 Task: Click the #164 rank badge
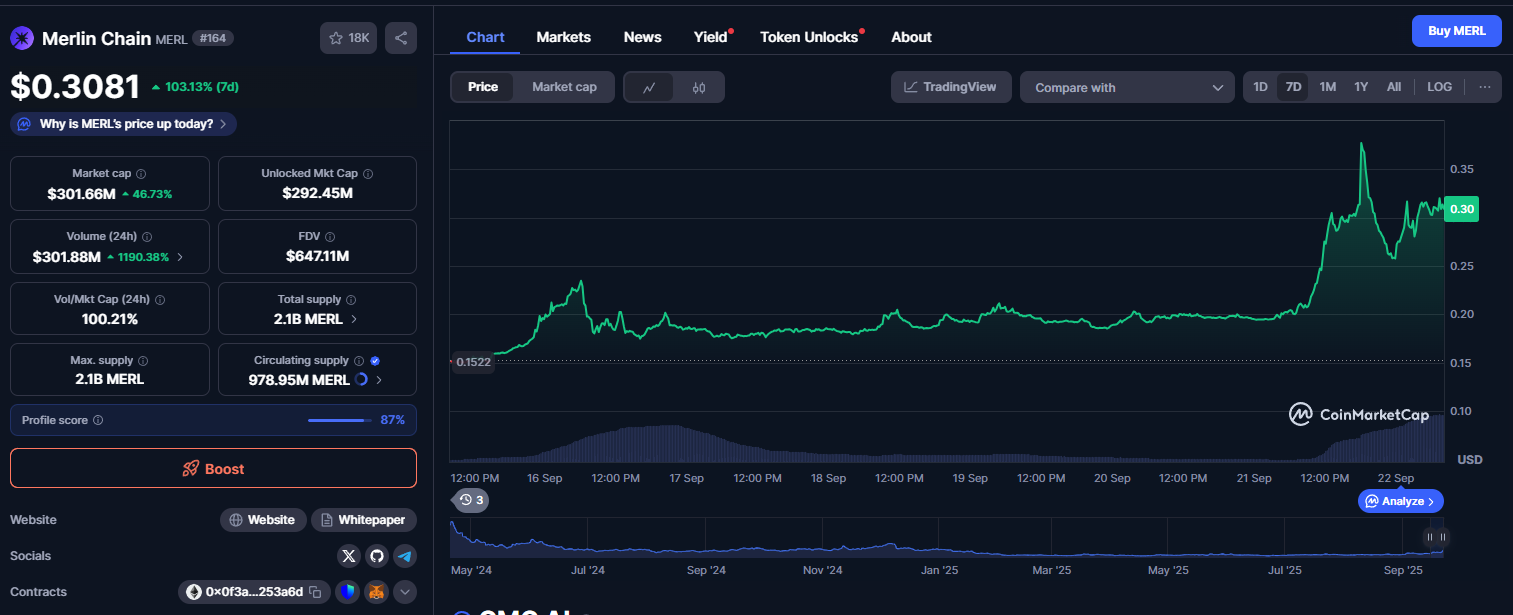coord(212,38)
